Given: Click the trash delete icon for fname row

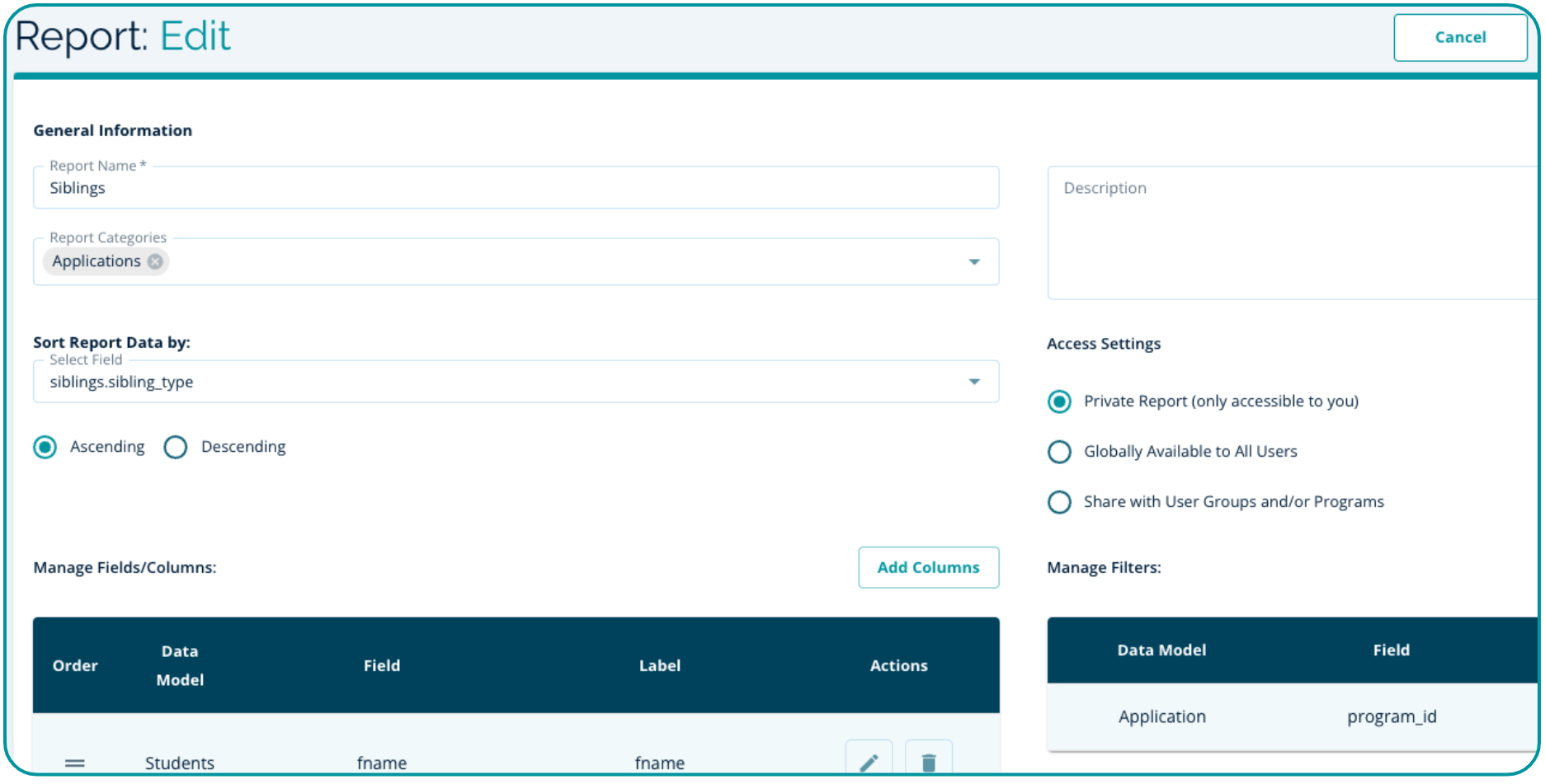Looking at the screenshot, I should click(928, 761).
